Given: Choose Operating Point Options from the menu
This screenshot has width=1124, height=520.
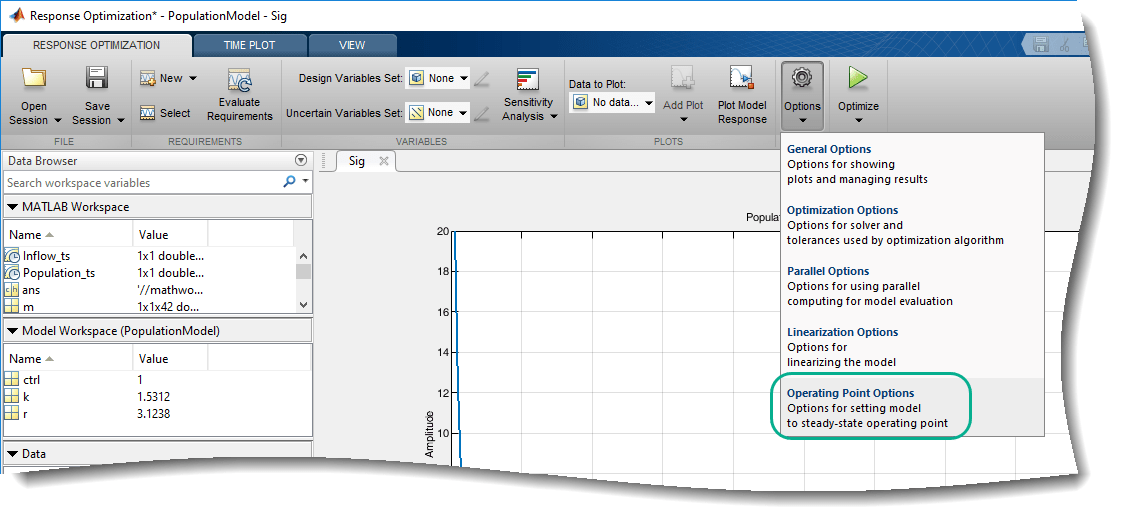Looking at the screenshot, I should click(x=912, y=407).
